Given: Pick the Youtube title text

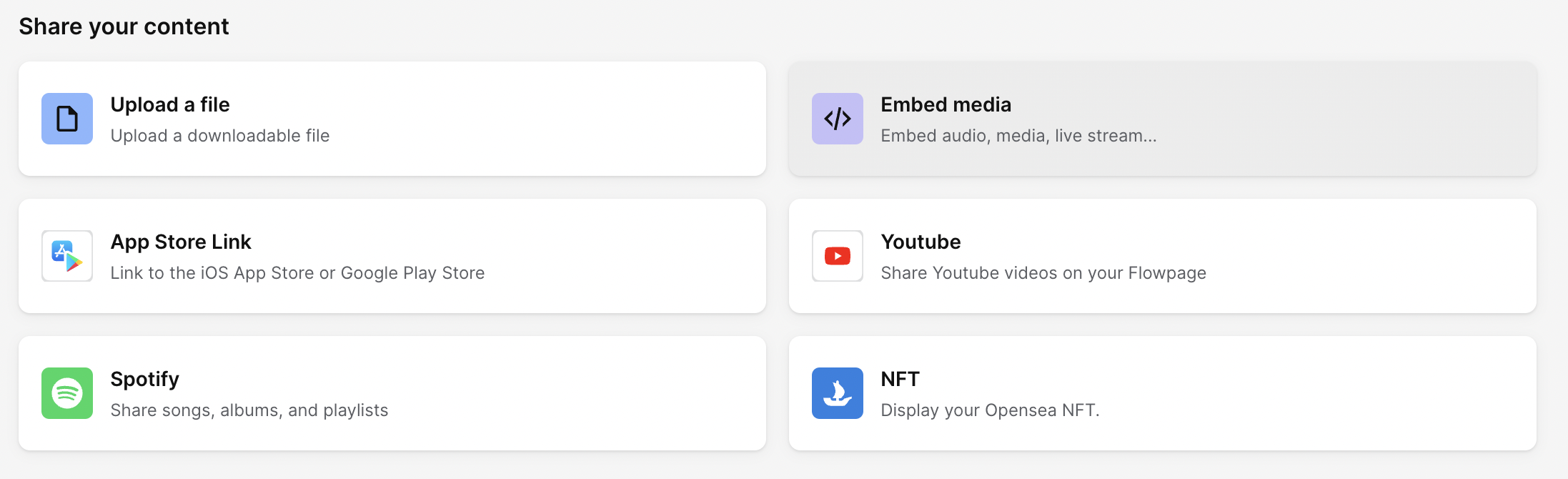Looking at the screenshot, I should (x=921, y=242).
